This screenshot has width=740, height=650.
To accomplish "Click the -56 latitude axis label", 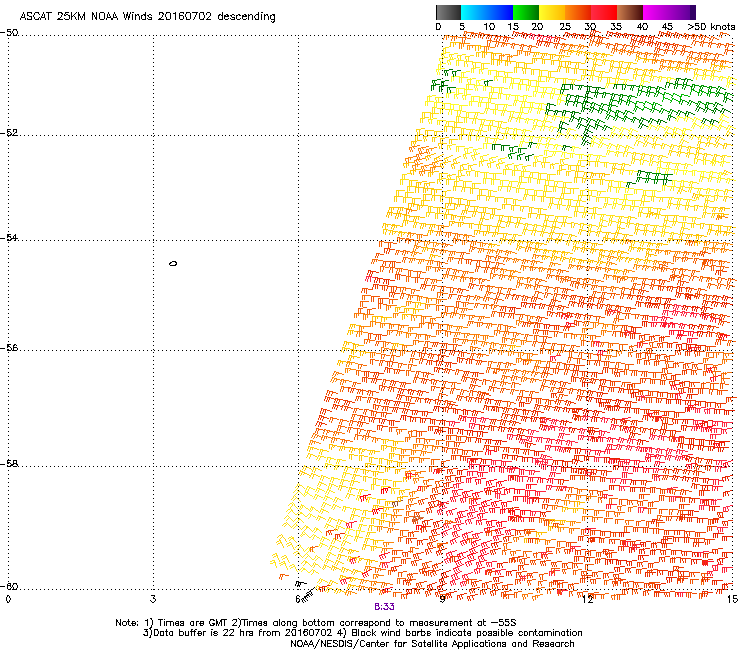I will tap(9, 348).
